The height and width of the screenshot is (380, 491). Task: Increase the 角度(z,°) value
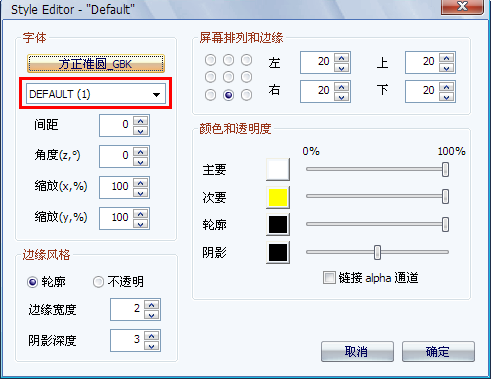[141, 152]
